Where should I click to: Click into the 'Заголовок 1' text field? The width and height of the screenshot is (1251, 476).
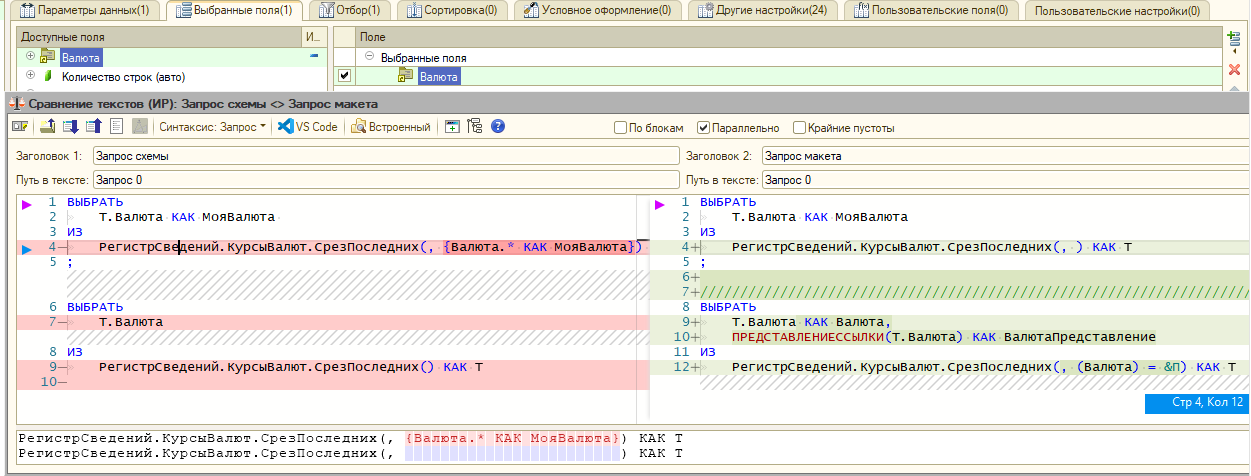coord(385,156)
